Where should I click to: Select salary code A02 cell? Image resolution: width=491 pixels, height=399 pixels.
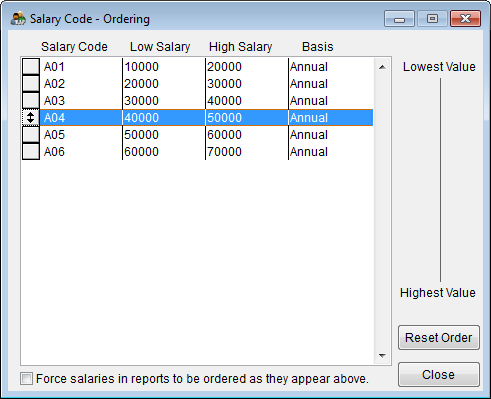[x=81, y=84]
